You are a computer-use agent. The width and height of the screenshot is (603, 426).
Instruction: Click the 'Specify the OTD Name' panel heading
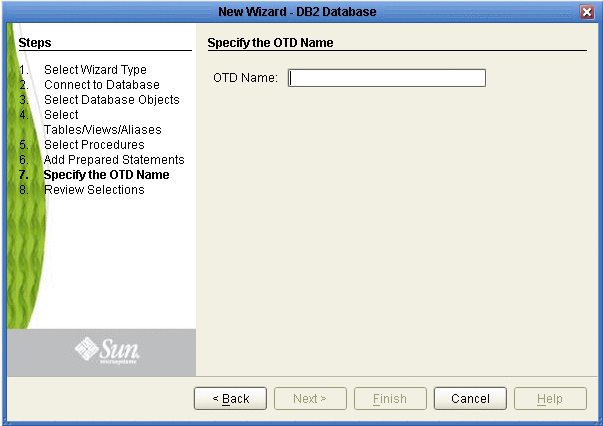coord(270,43)
